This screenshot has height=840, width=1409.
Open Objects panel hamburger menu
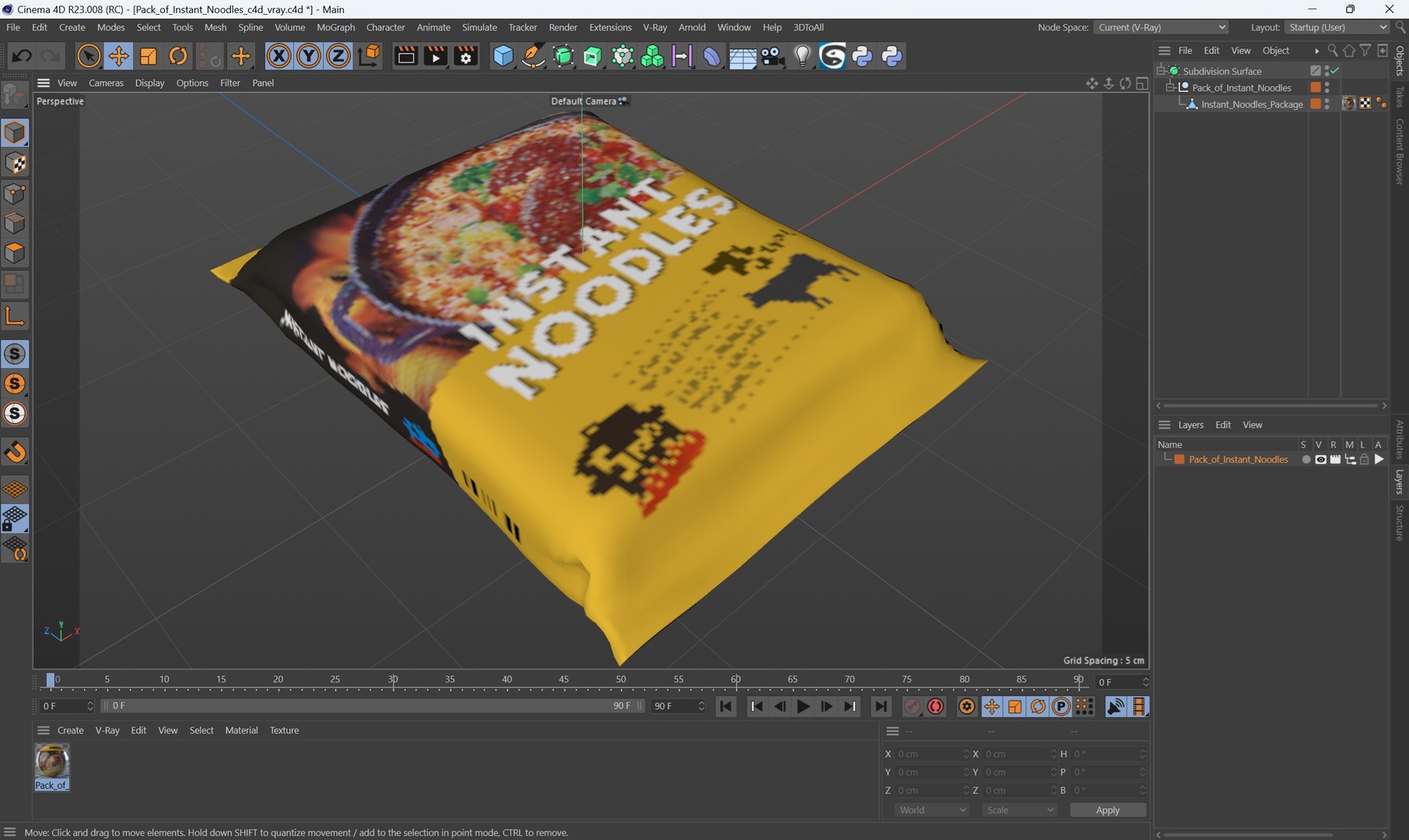click(x=1164, y=51)
